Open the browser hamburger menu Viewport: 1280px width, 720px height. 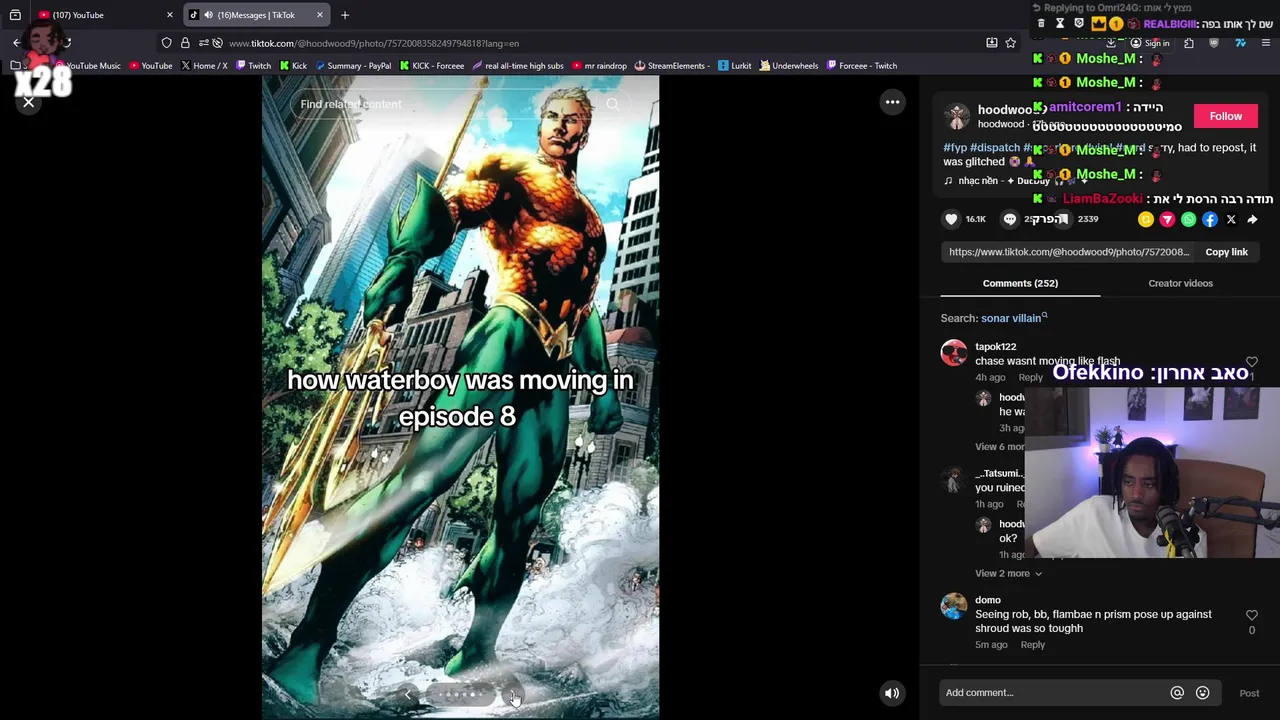(1266, 43)
